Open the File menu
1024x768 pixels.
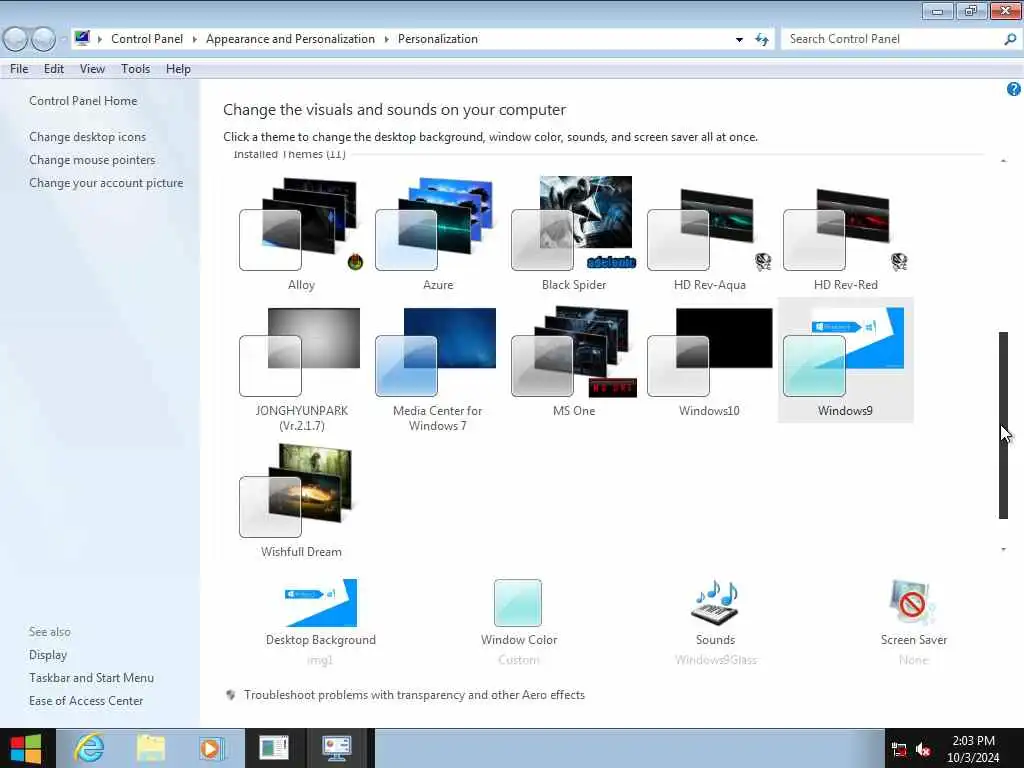coord(19,69)
